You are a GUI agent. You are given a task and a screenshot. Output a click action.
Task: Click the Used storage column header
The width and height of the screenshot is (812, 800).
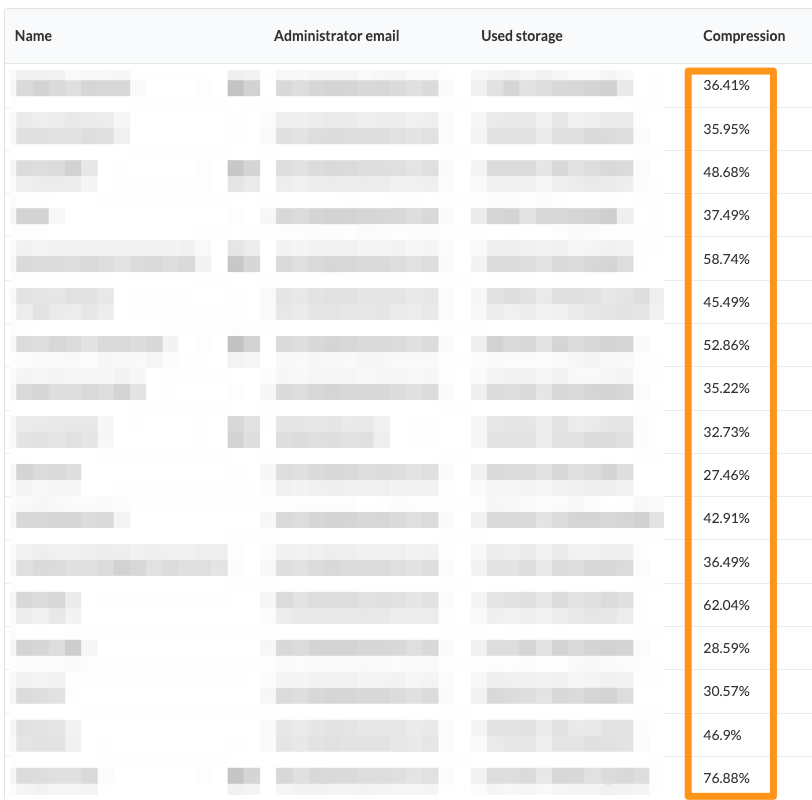point(521,36)
